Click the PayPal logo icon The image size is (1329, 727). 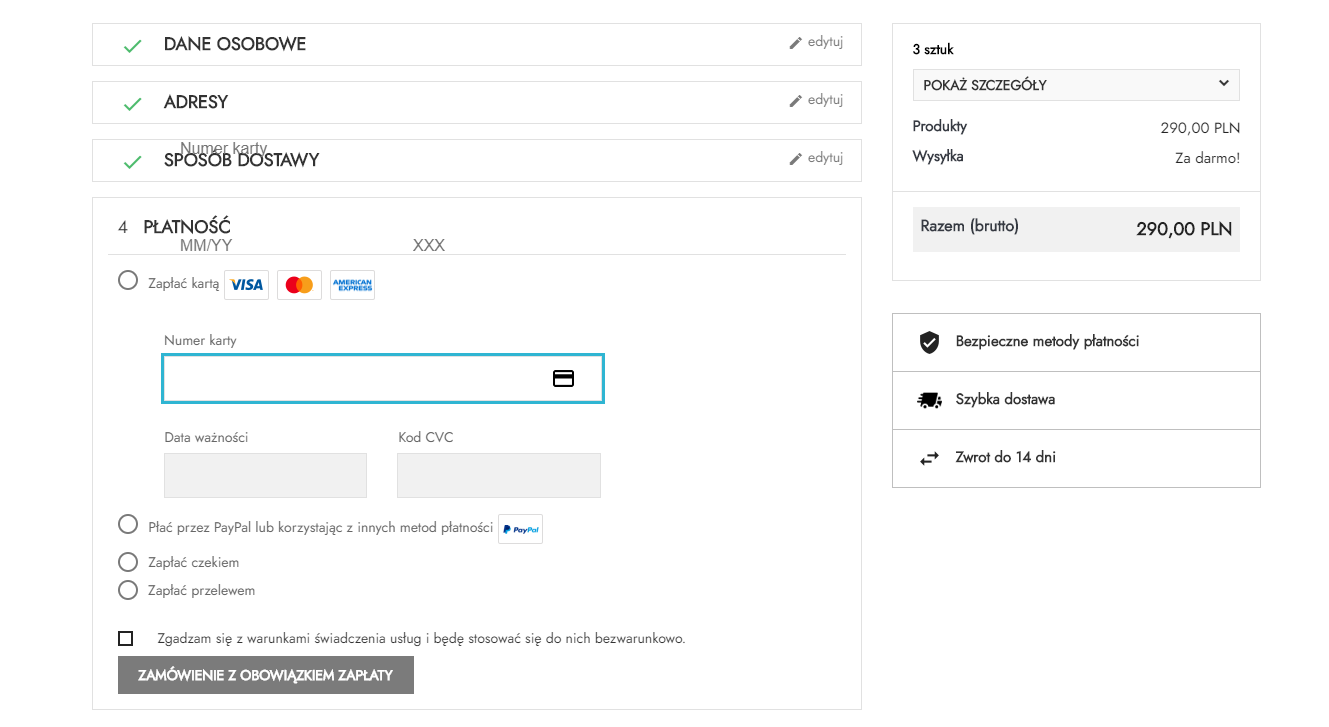tap(520, 529)
